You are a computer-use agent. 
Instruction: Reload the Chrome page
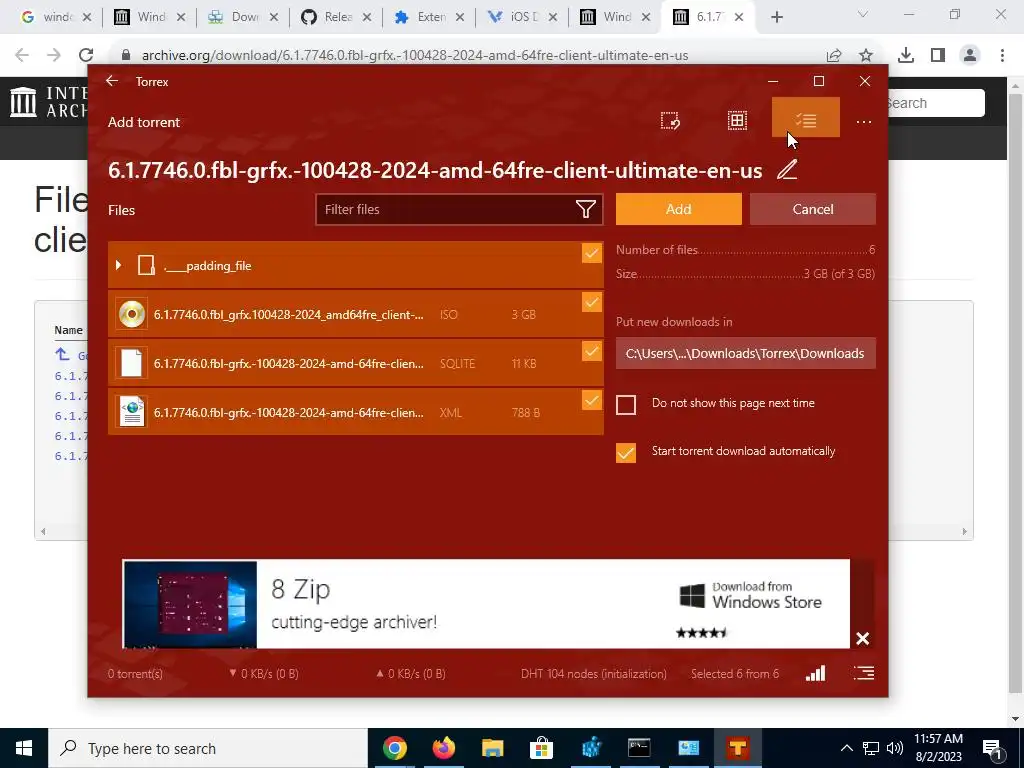86,55
